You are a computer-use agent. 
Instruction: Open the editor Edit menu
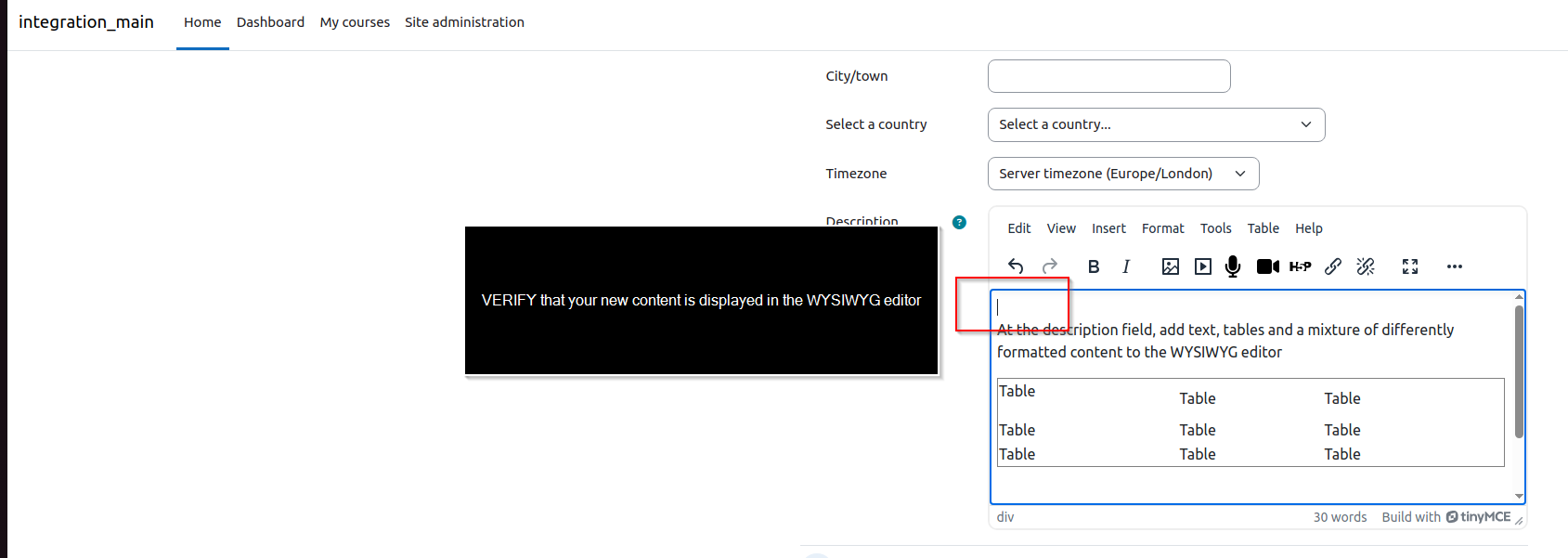click(x=1019, y=228)
